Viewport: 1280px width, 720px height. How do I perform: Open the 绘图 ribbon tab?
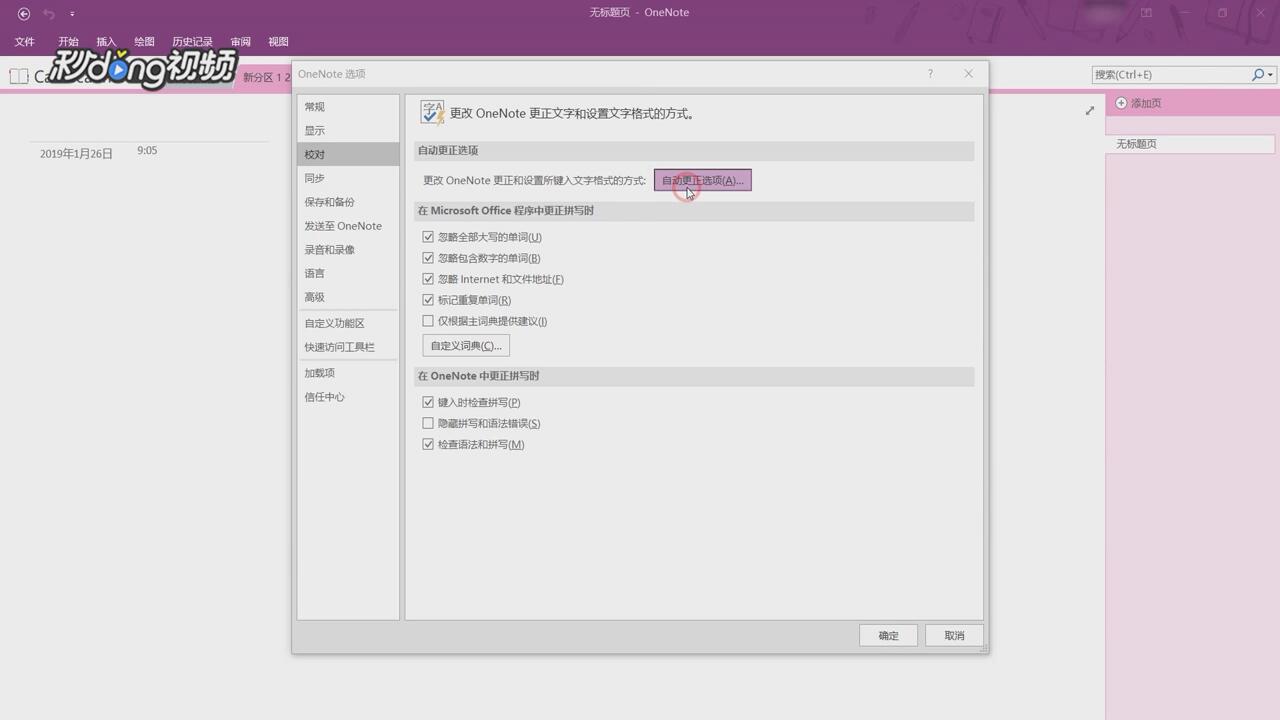pyautogui.click(x=144, y=42)
